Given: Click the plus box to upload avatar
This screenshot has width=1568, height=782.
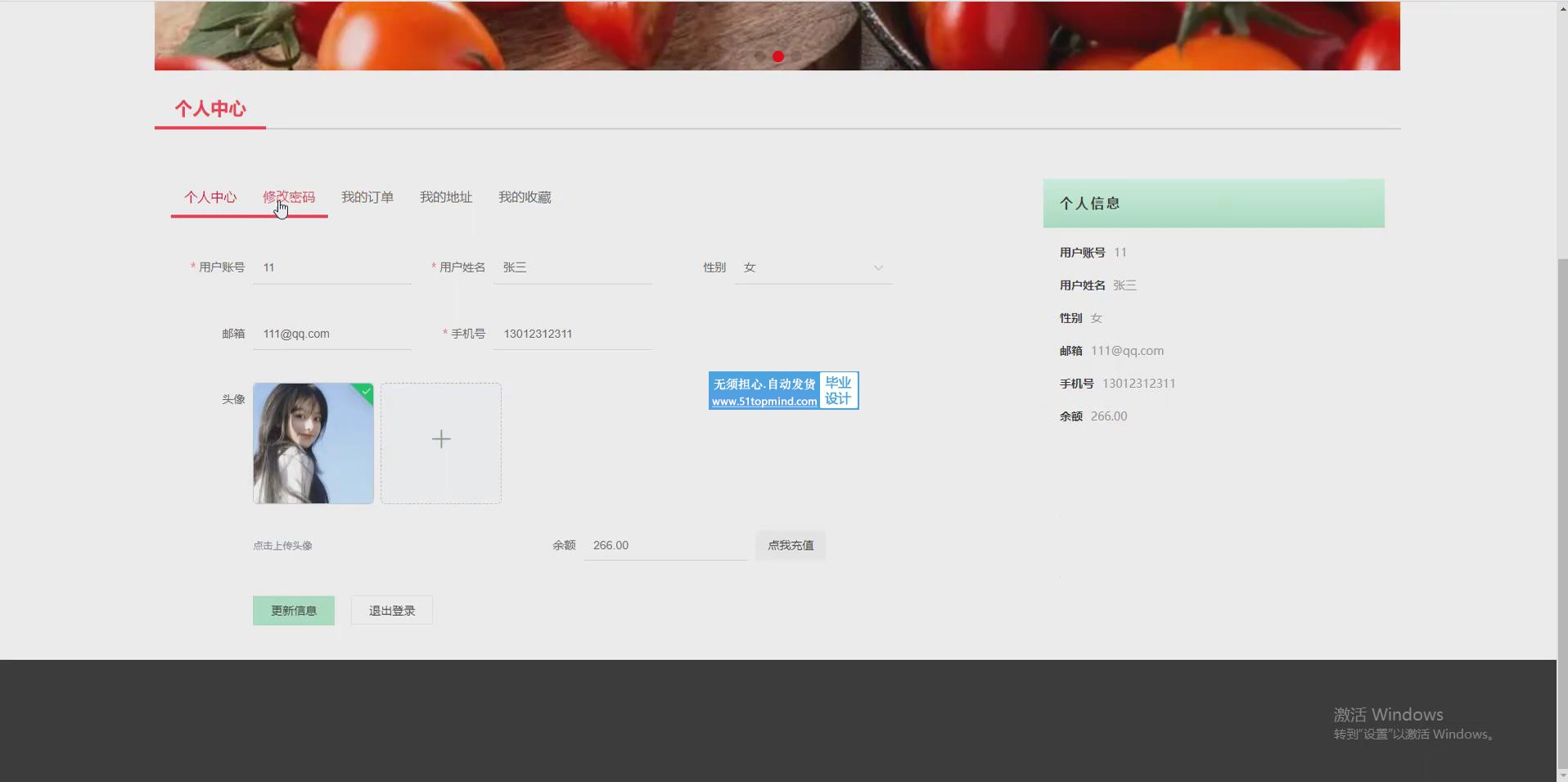Looking at the screenshot, I should (x=441, y=443).
